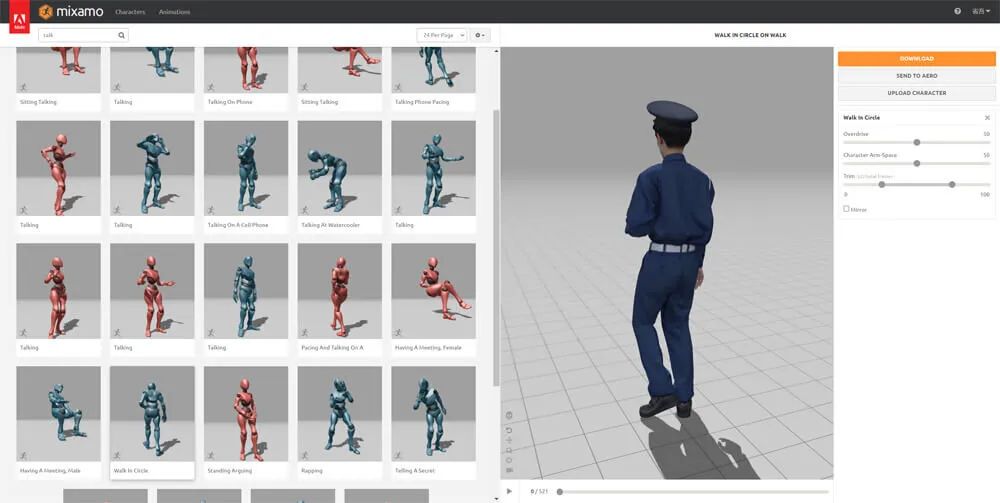Image resolution: width=1000 pixels, height=503 pixels.
Task: Open the Animations tab
Action: pyautogui.click(x=174, y=12)
